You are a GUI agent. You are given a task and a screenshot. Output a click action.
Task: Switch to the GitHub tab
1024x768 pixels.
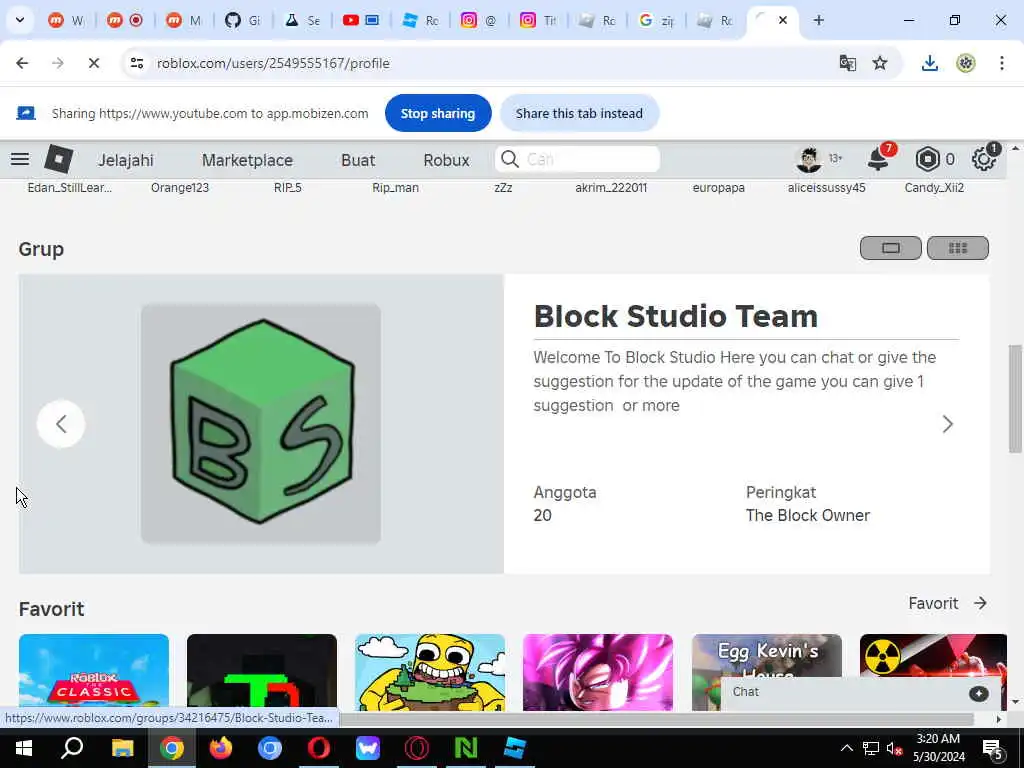243,20
